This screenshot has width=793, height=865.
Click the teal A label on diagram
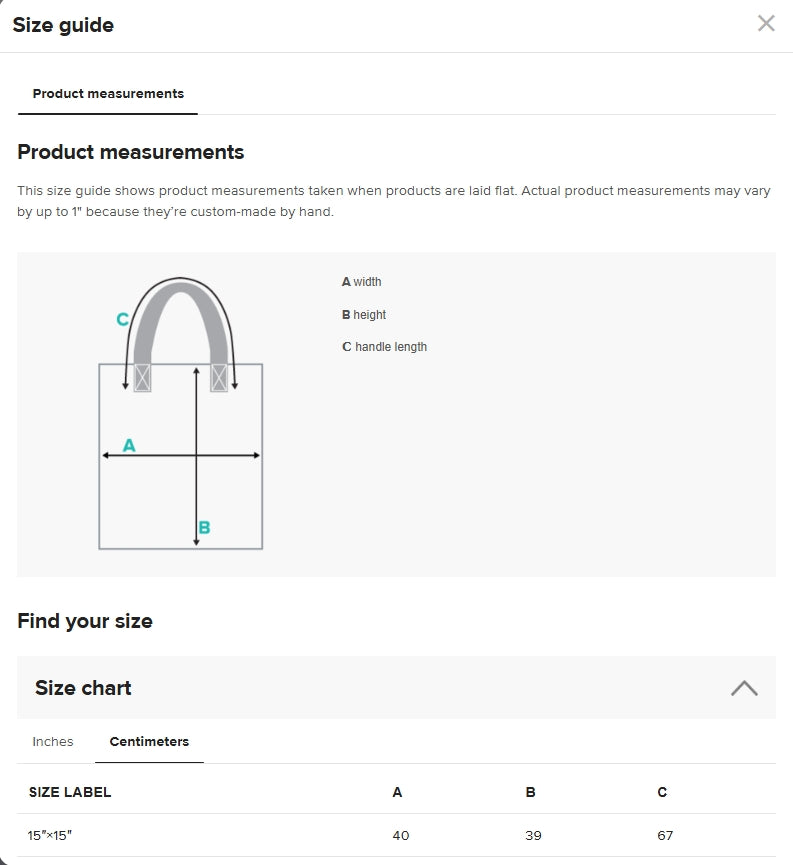(129, 445)
